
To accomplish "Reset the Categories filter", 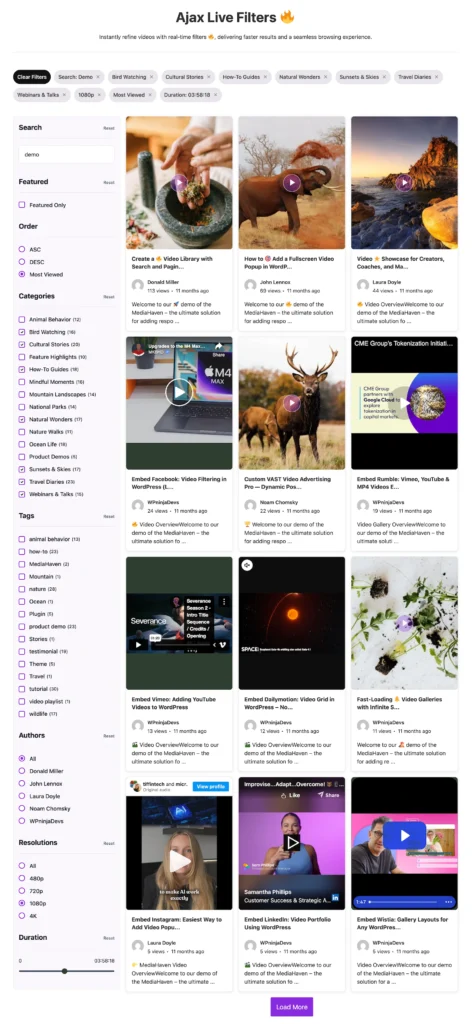I will click(x=108, y=297).
